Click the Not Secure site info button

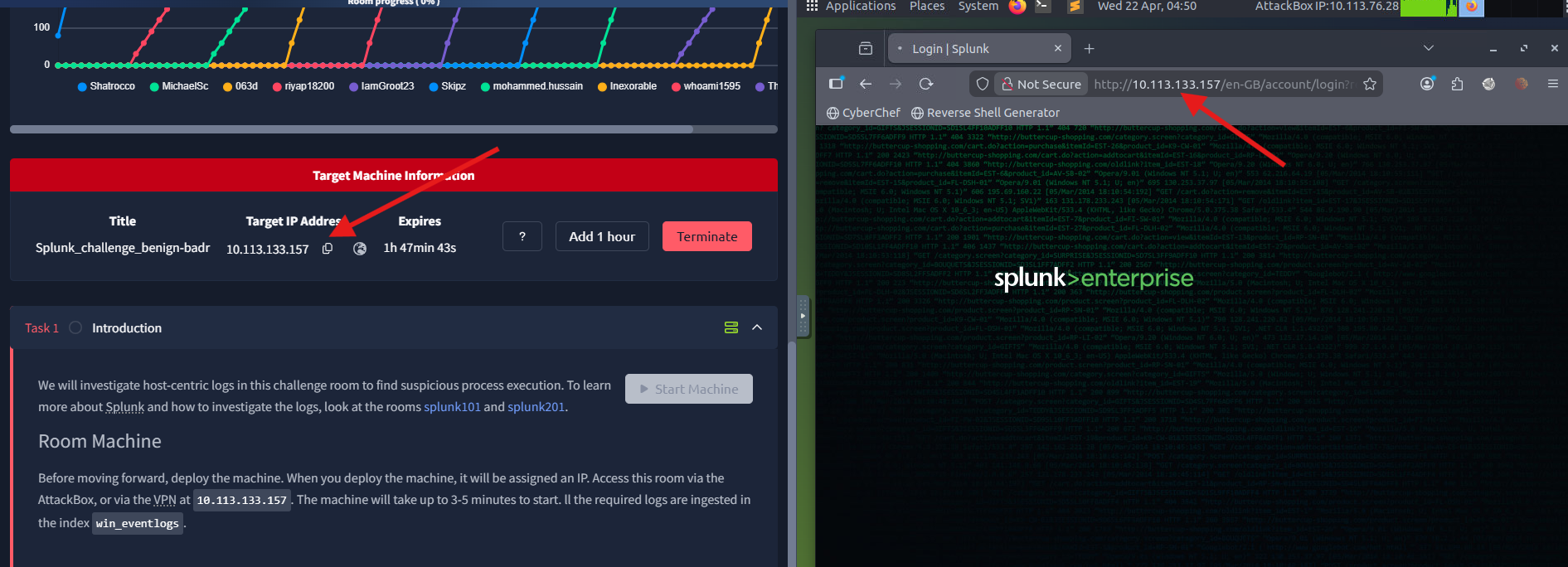click(x=1041, y=84)
